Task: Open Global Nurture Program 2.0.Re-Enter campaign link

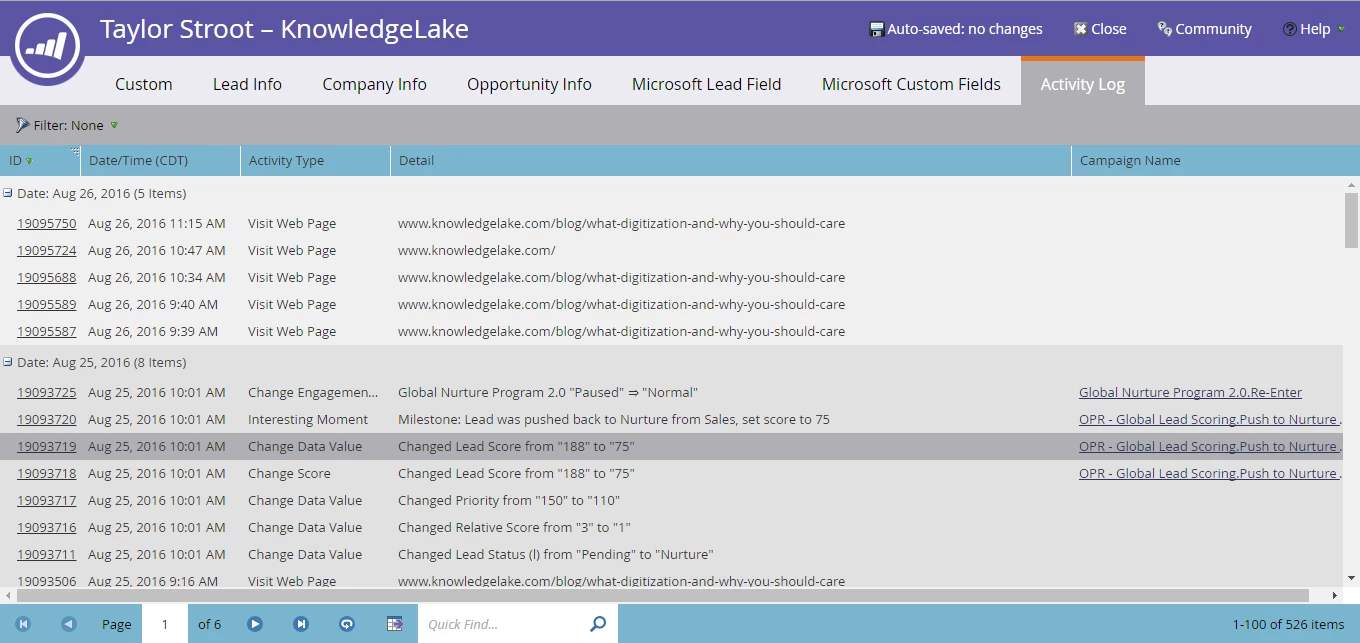Action: pos(1190,392)
